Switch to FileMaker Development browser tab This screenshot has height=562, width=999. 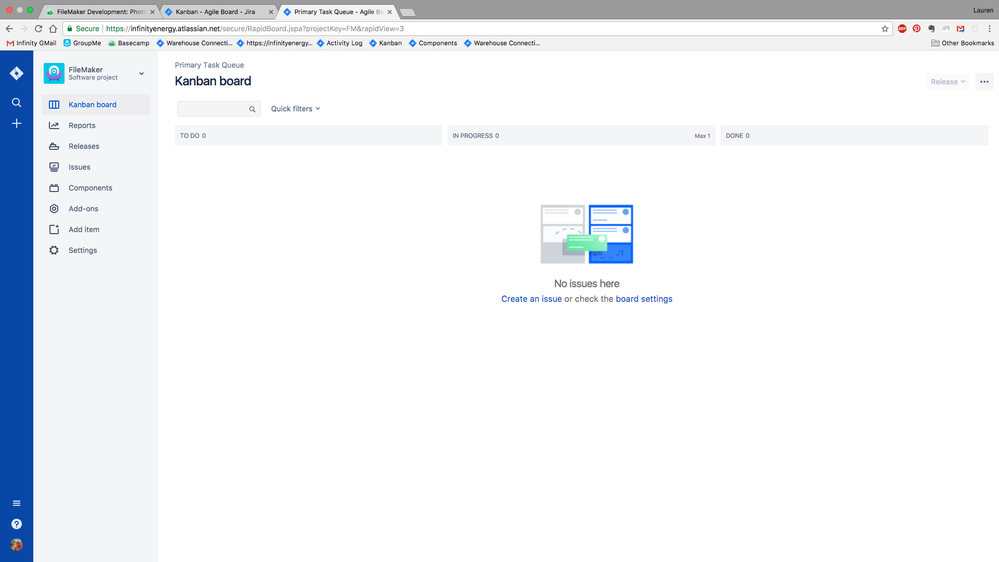click(x=99, y=11)
